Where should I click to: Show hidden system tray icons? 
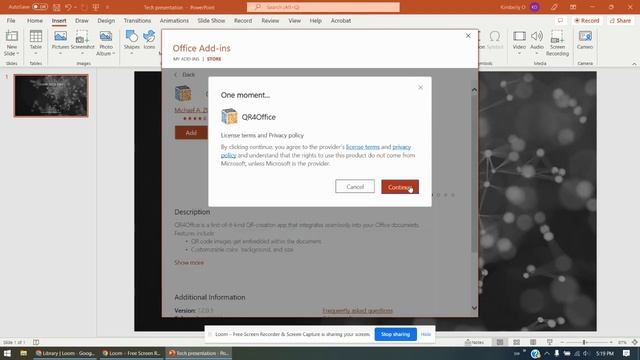(x=547, y=353)
